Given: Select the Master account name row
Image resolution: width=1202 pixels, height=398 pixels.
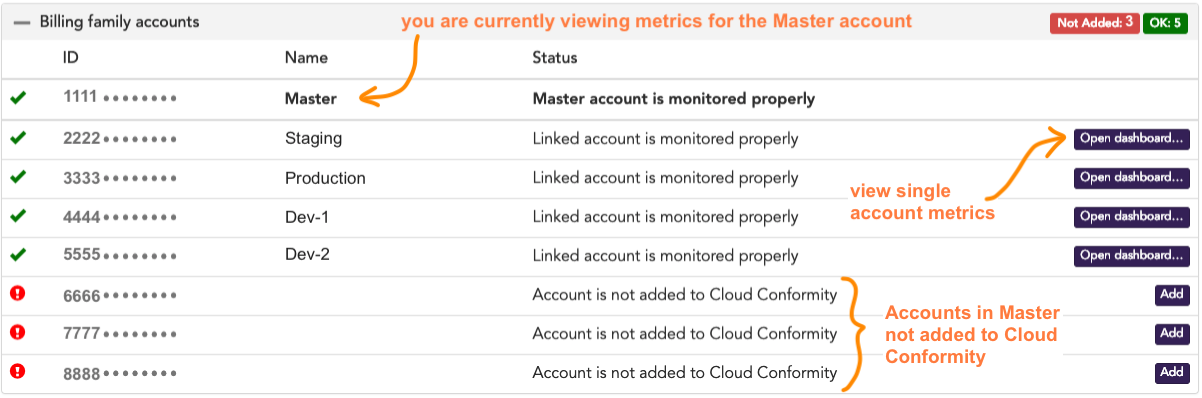Looking at the screenshot, I should [x=600, y=99].
